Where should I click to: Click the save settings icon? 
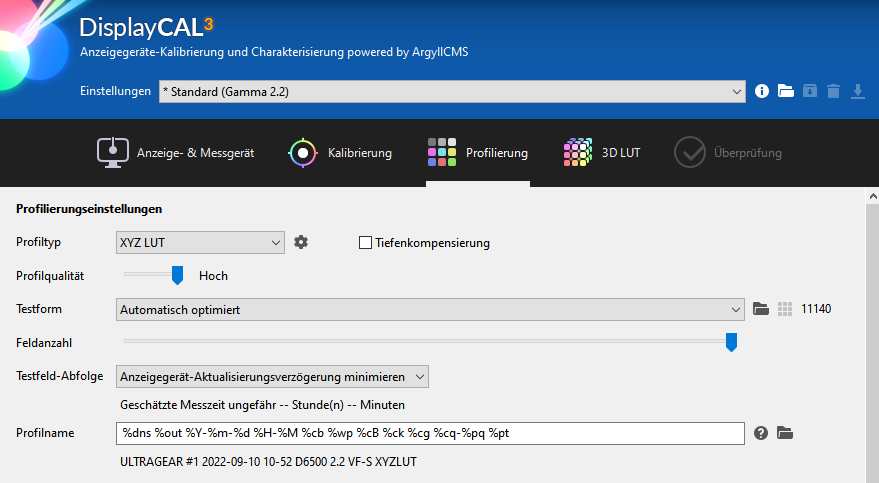[809, 91]
